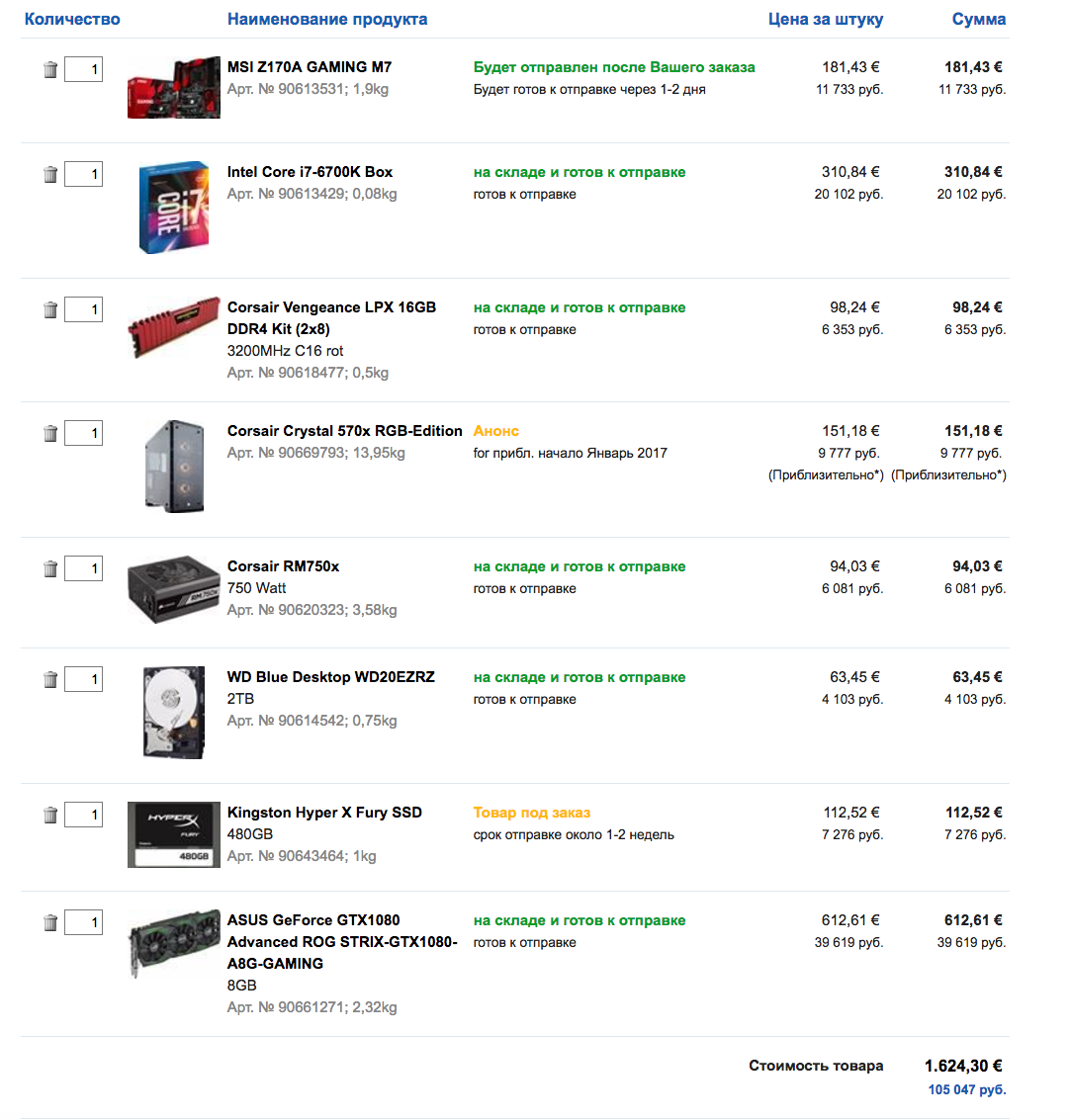Click the WD Blue hard drive picture
This screenshot has height=1120, width=1070.
point(173,712)
